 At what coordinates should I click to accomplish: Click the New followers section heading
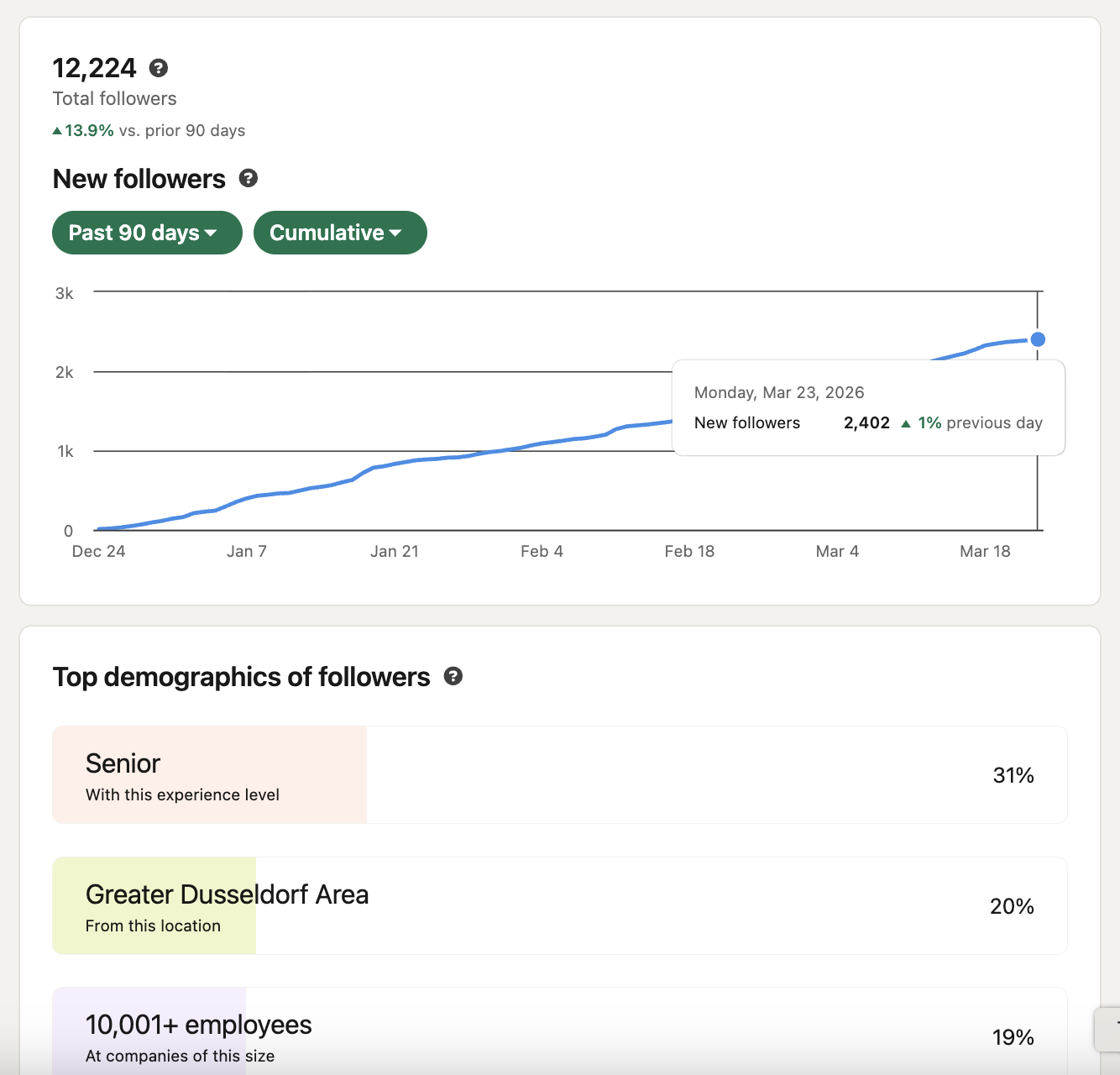pyautogui.click(x=139, y=178)
